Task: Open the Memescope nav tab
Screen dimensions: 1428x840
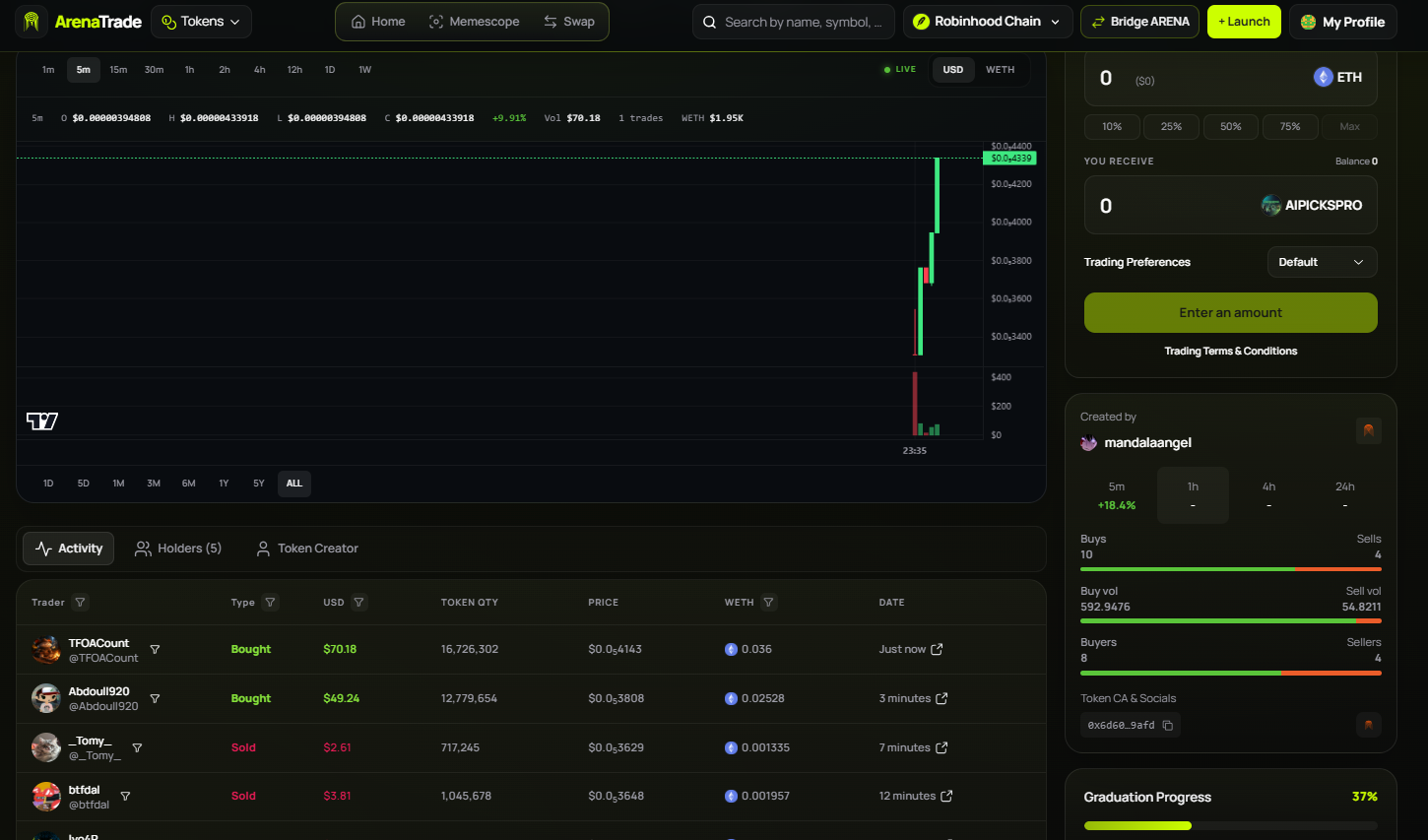Action: 475,22
